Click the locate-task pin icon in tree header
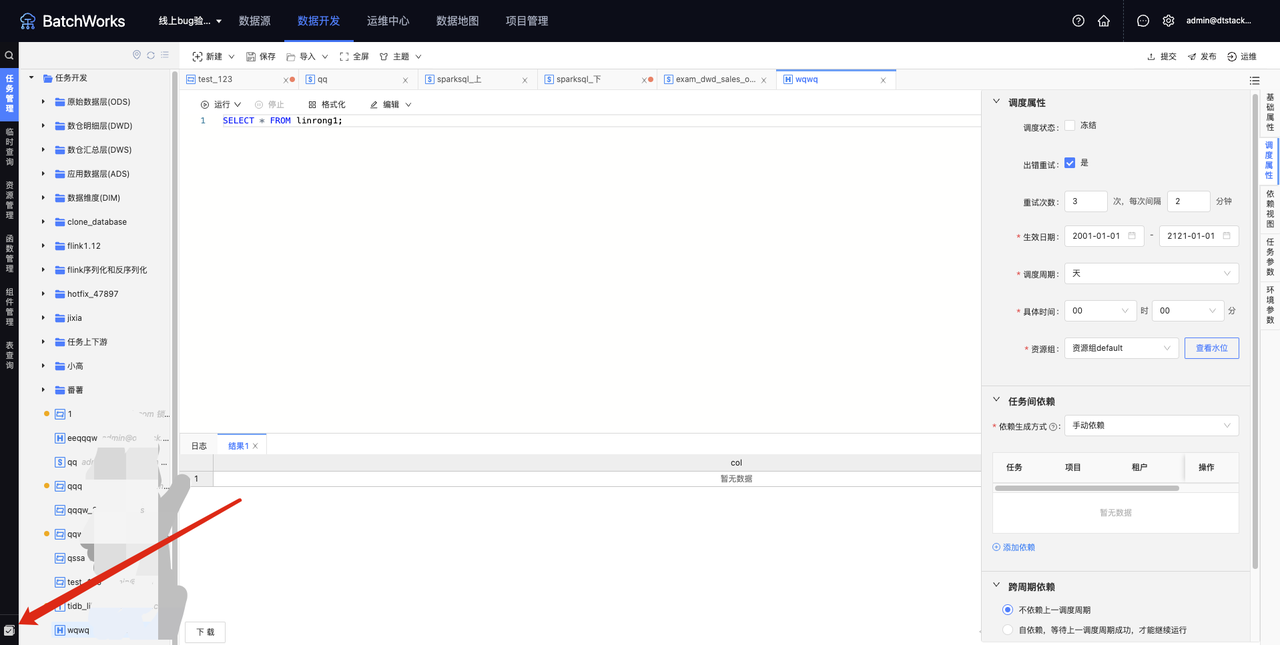The width and height of the screenshot is (1280, 645). click(137, 55)
